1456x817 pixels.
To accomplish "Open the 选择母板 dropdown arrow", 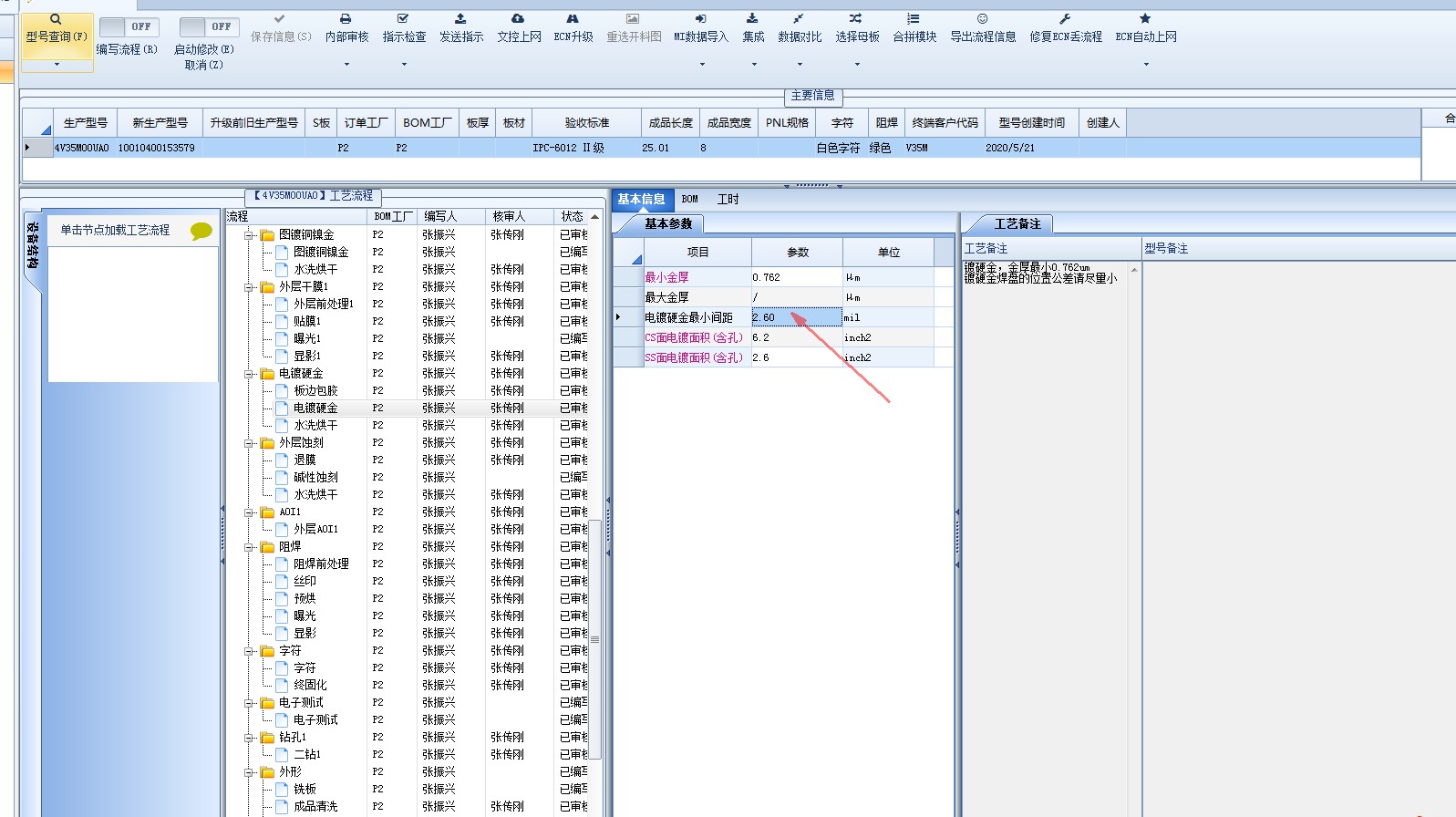I will (x=857, y=65).
